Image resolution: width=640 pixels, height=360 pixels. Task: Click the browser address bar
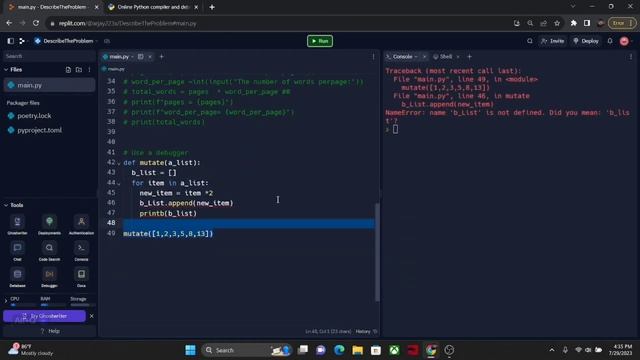coord(278,23)
